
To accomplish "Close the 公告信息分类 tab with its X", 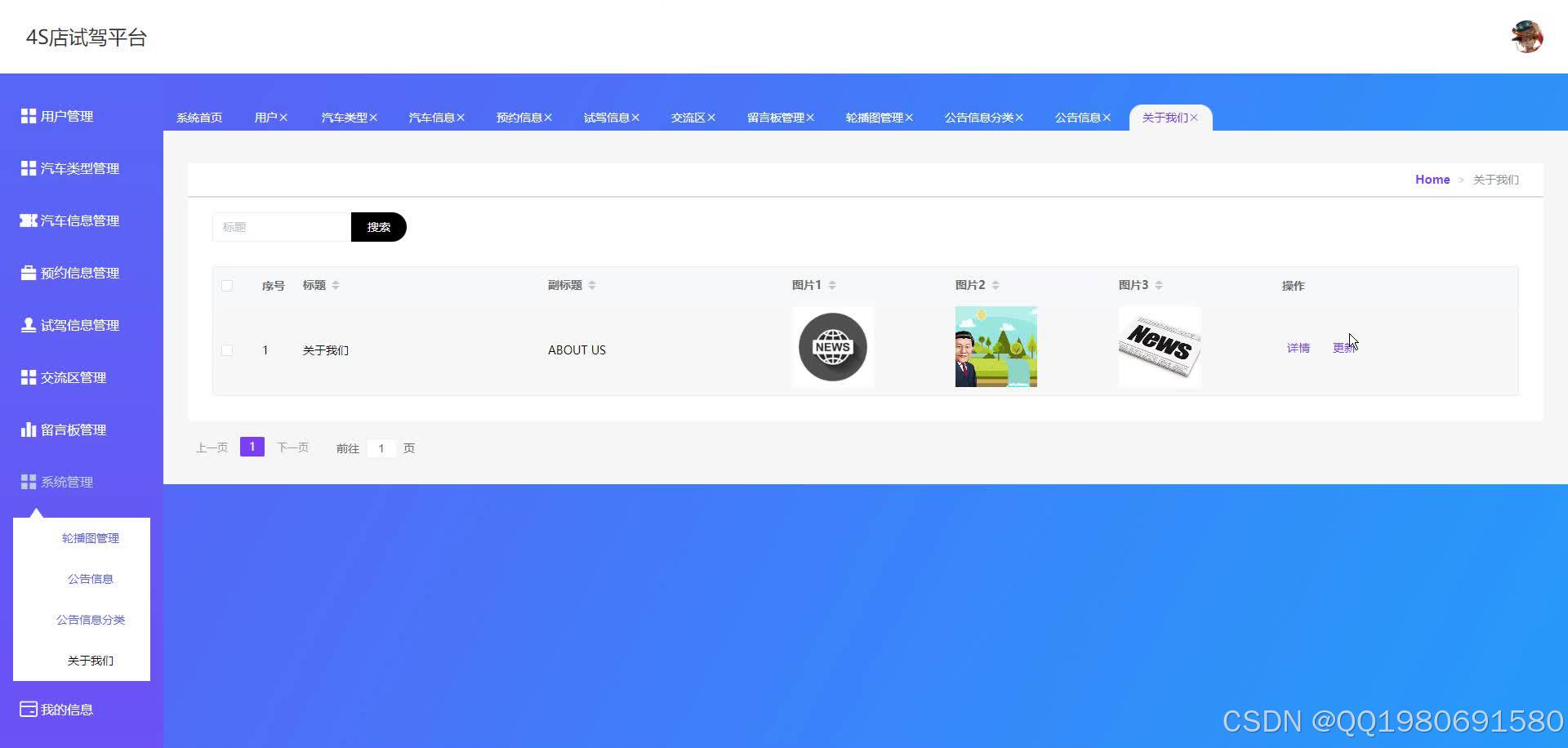I will [1019, 118].
